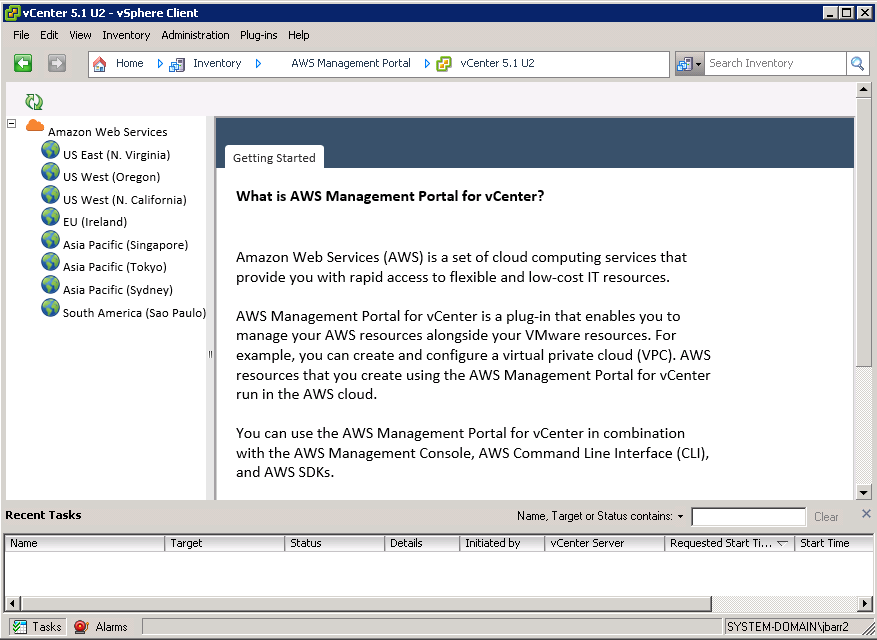The image size is (877, 640).
Task: Select the US East (N. Virginia) globe icon
Action: (51, 150)
